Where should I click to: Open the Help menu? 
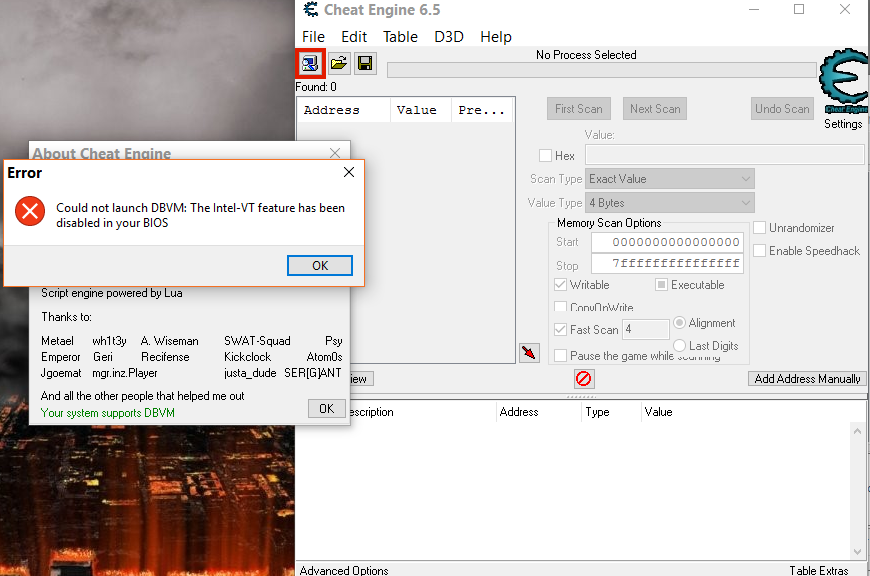(495, 37)
